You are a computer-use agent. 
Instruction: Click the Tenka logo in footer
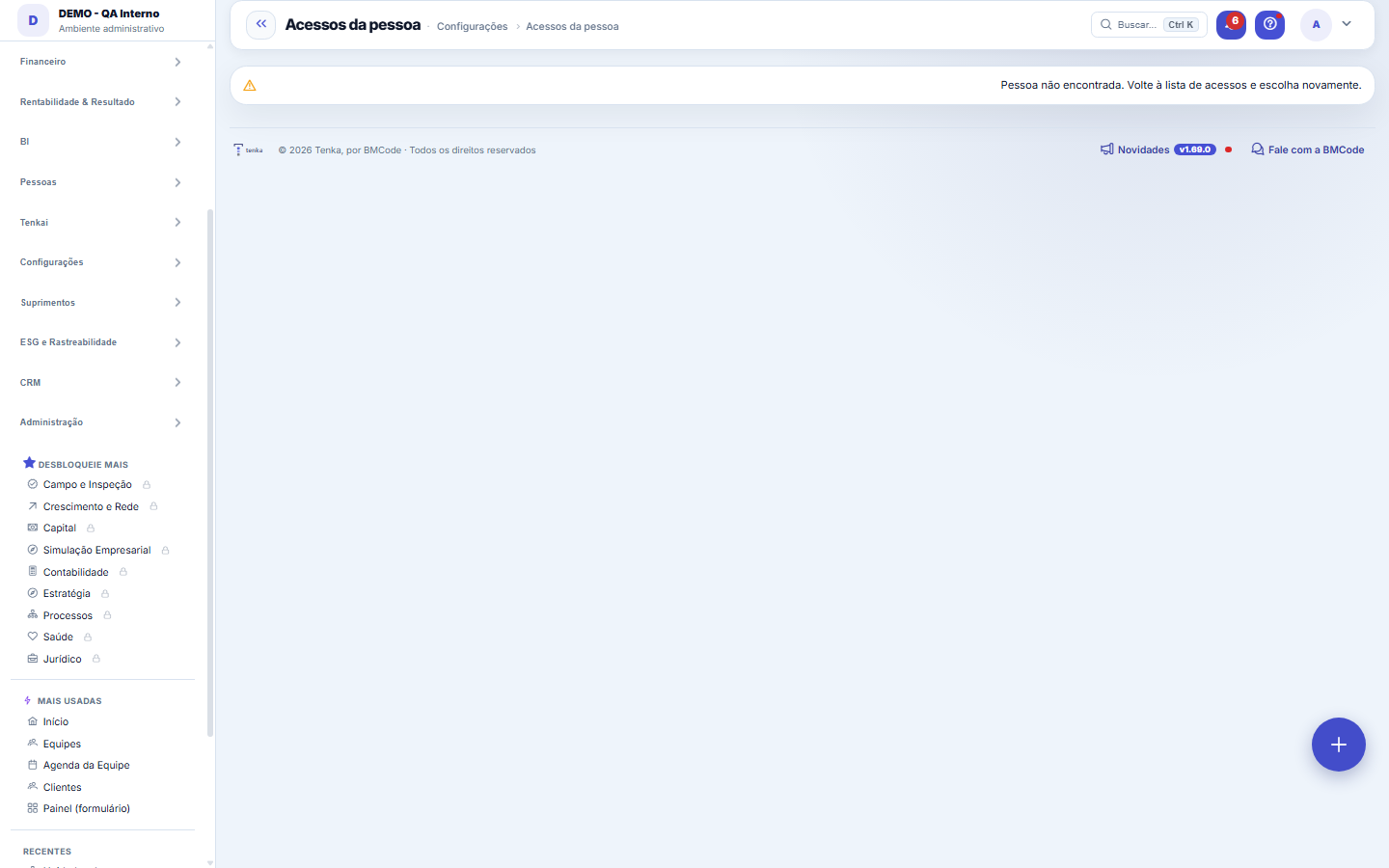pos(248,149)
